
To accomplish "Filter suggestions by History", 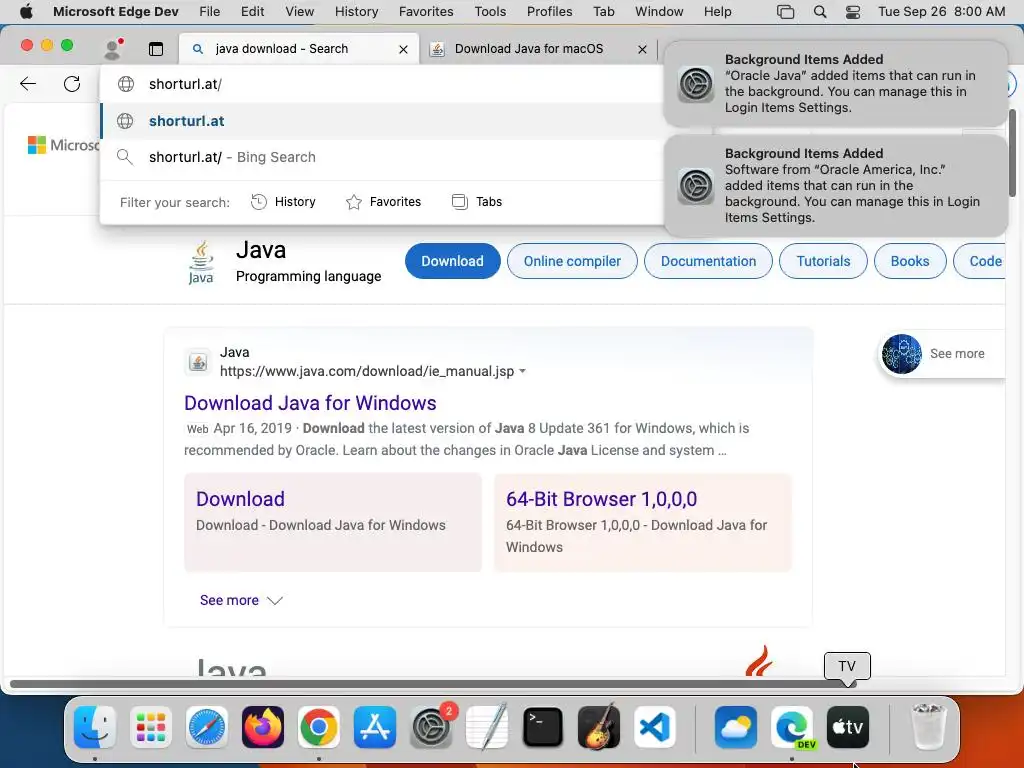I will (x=283, y=202).
